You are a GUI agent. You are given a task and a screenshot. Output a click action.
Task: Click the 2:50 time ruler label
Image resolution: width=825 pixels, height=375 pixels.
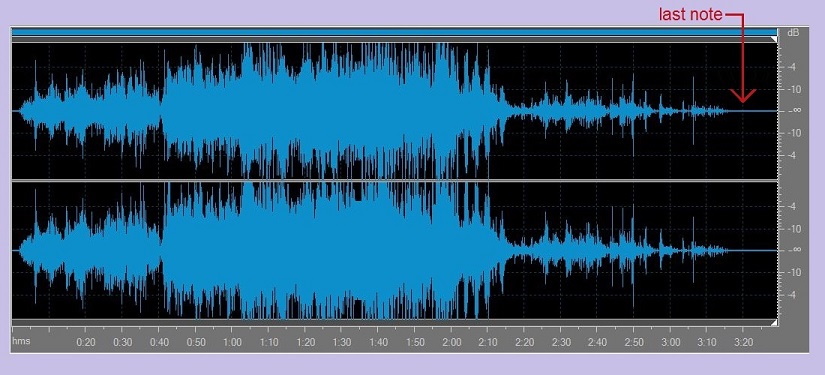click(x=634, y=342)
